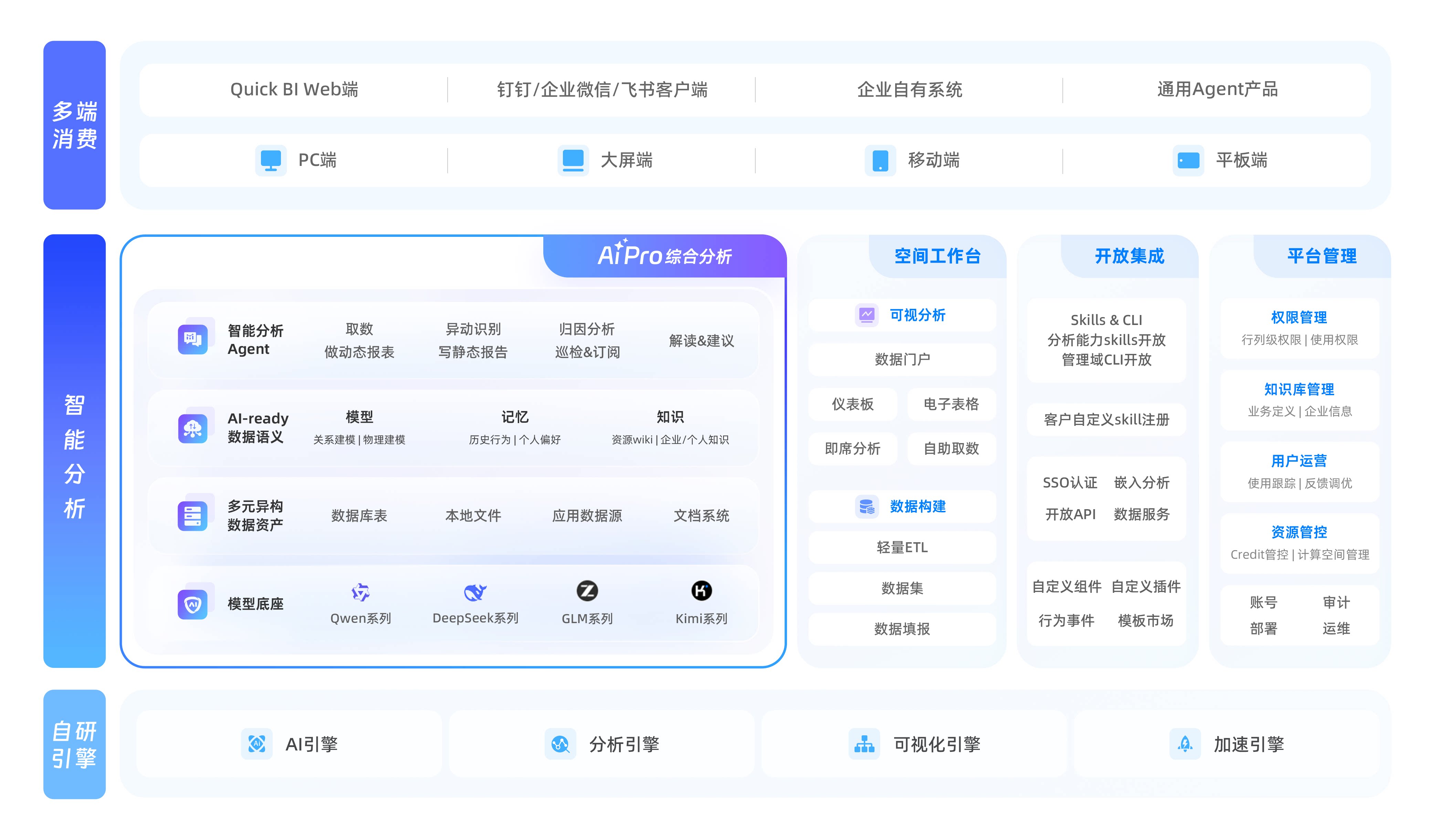Click the 数据填报 box
The height and width of the screenshot is (840, 1435).
tap(902, 629)
